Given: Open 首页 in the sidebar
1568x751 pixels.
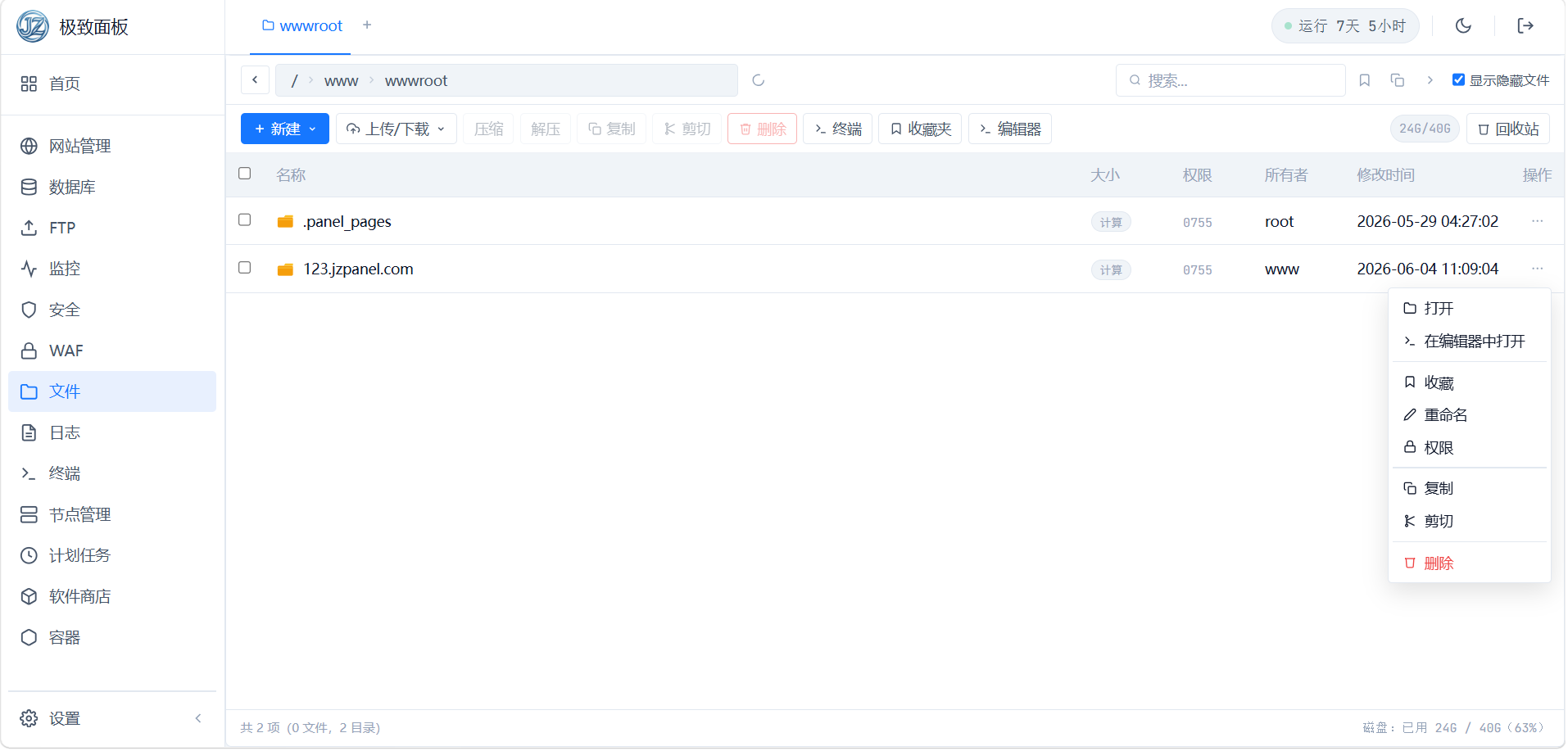Looking at the screenshot, I should point(112,84).
